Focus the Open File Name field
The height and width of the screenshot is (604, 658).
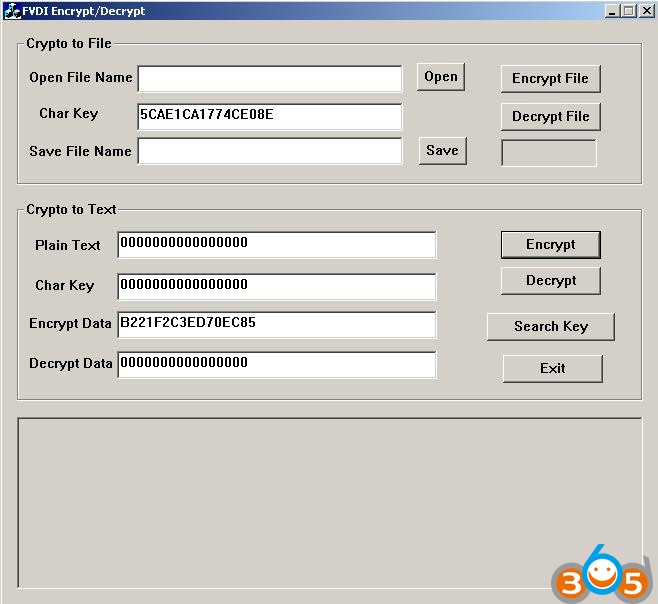270,78
